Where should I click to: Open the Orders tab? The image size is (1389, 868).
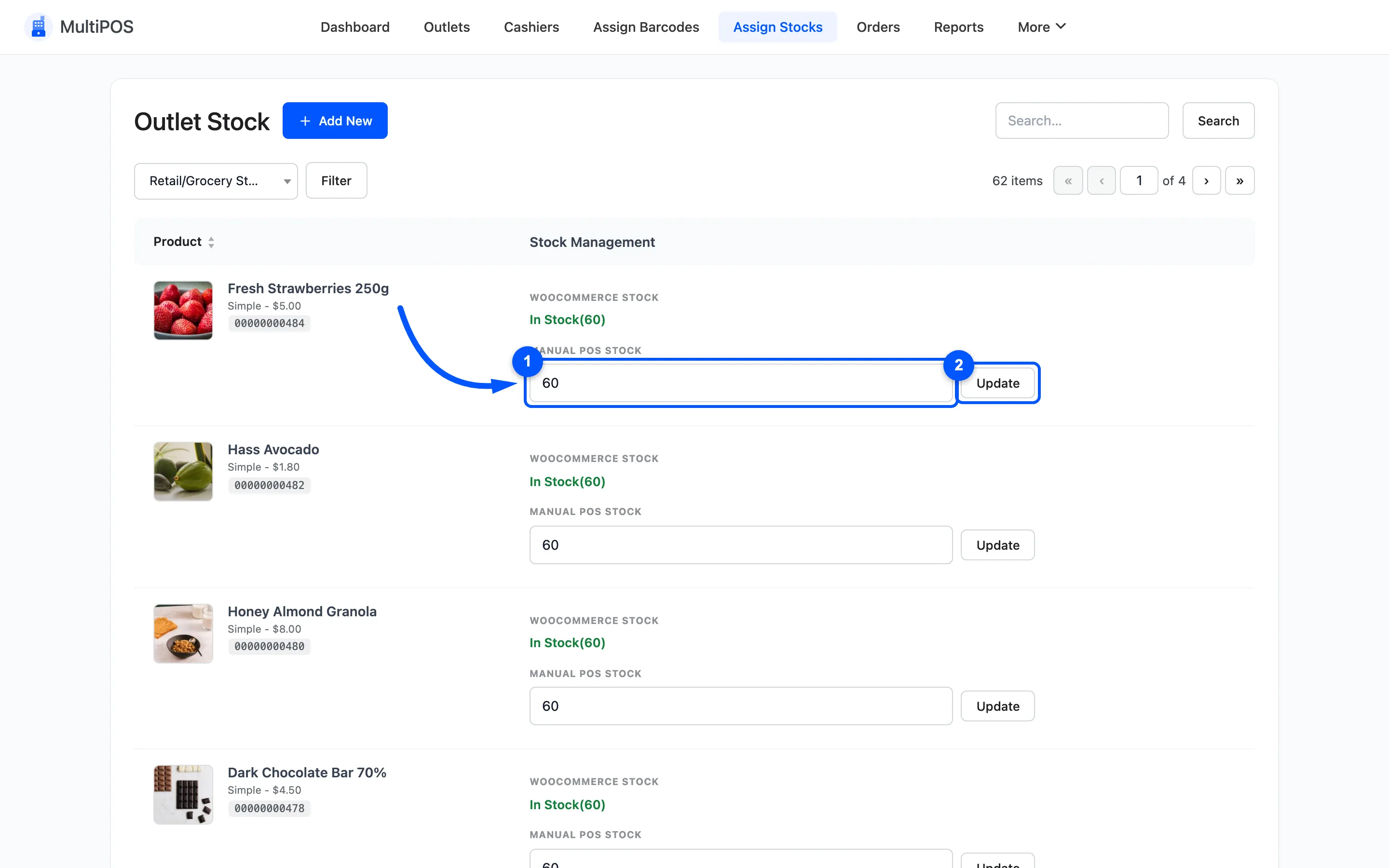(x=878, y=27)
